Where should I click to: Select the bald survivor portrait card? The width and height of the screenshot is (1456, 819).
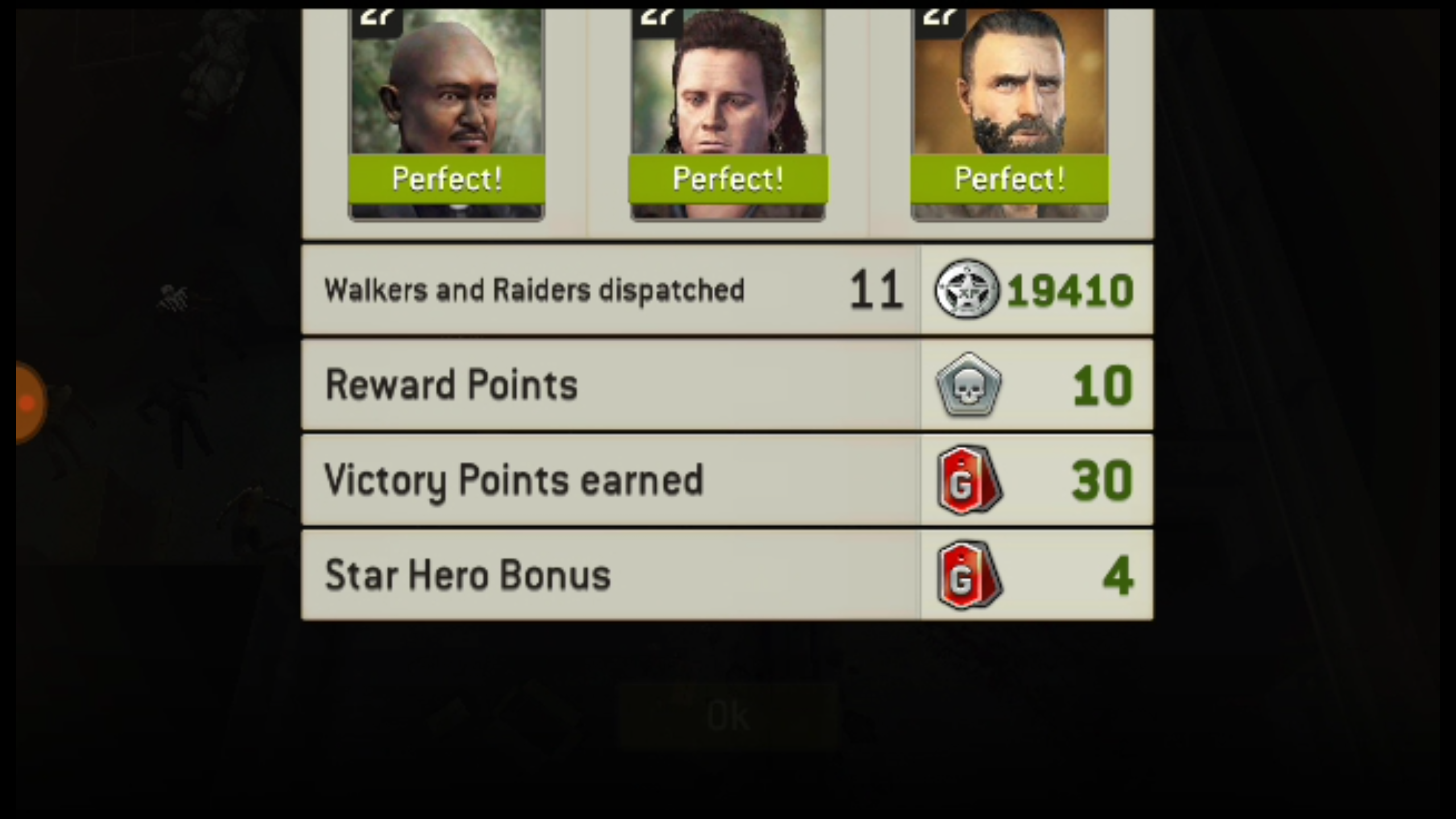[446, 114]
